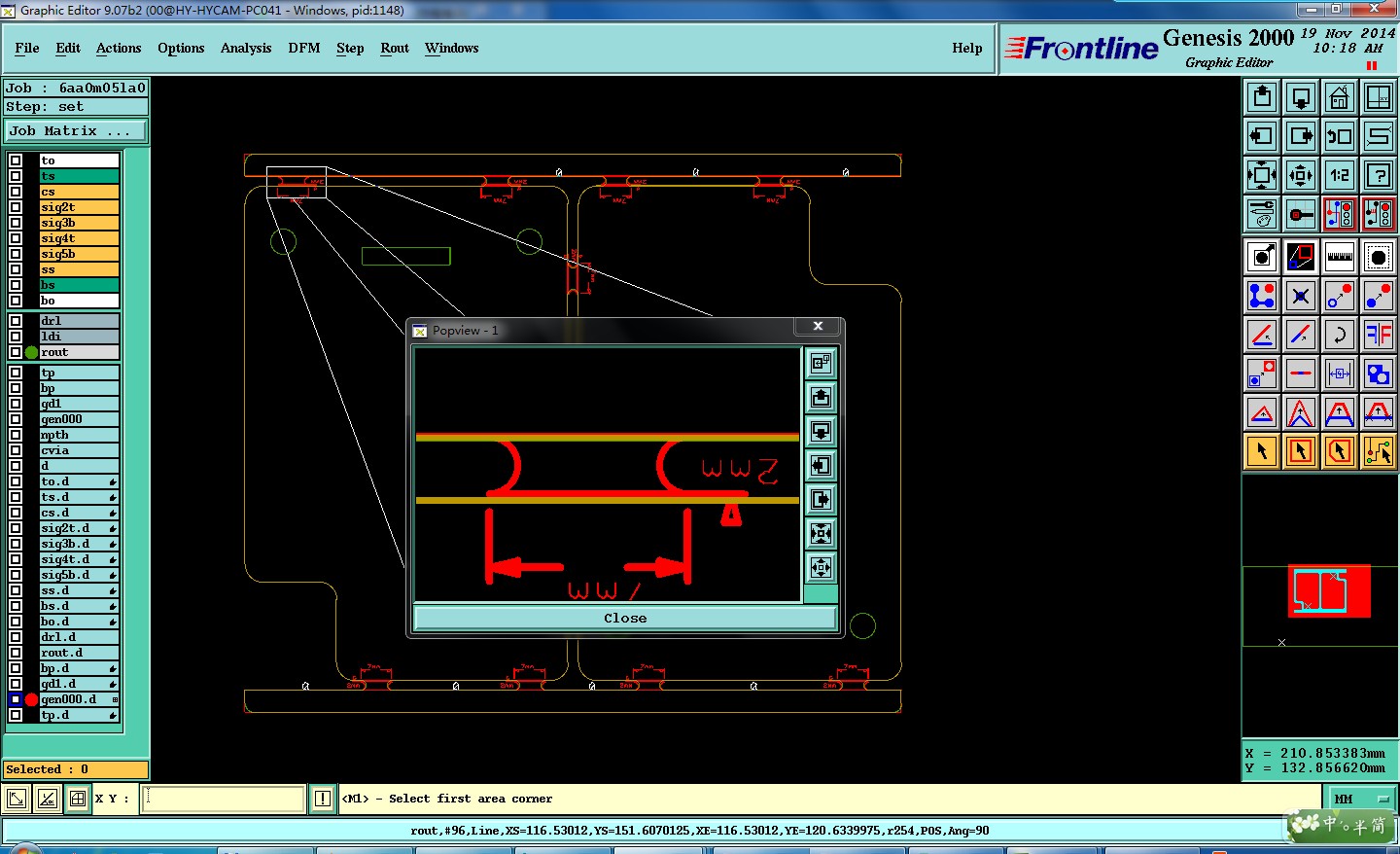
Task: Toggle the checkbox for layer ss
Action: [x=16, y=269]
